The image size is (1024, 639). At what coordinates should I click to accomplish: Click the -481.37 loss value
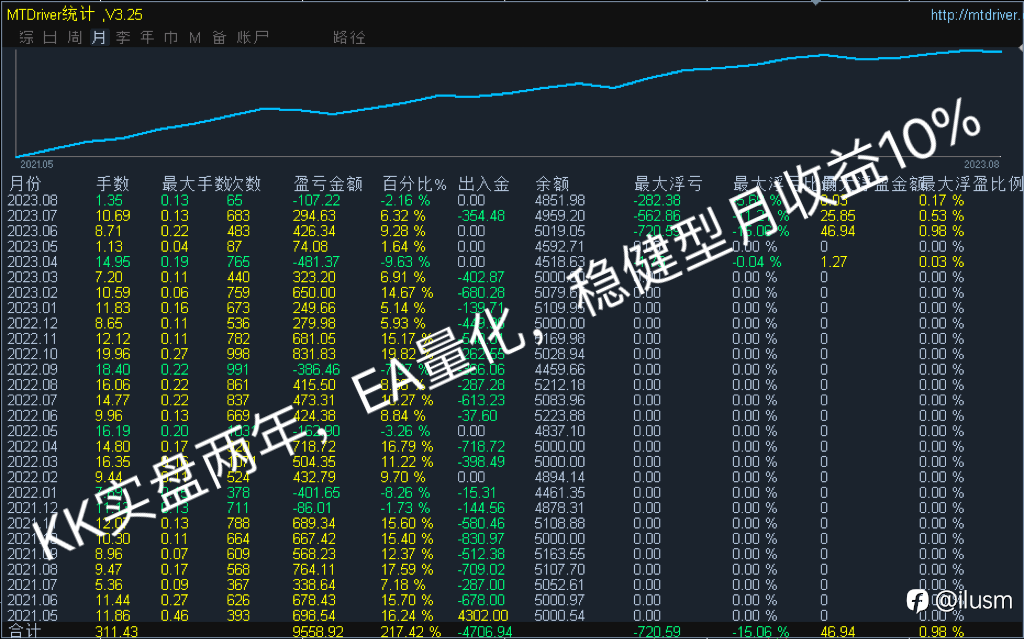click(316, 262)
